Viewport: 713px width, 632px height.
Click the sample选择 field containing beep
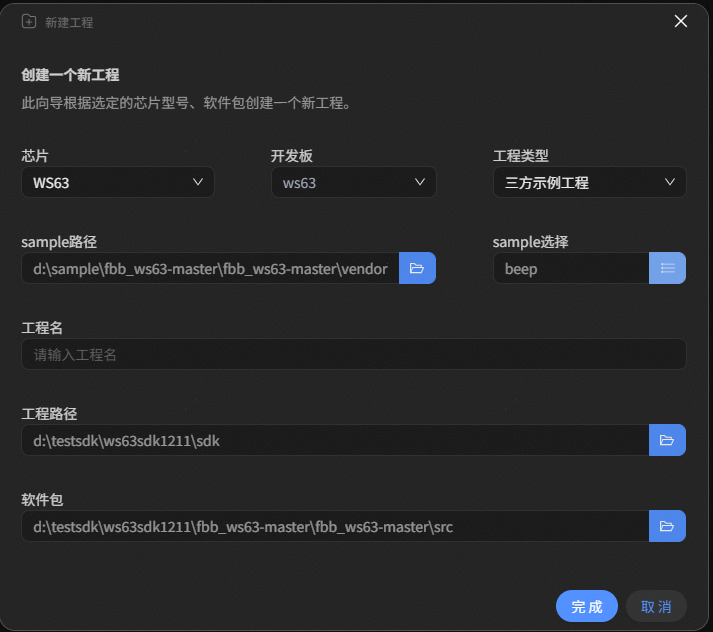[x=570, y=268]
